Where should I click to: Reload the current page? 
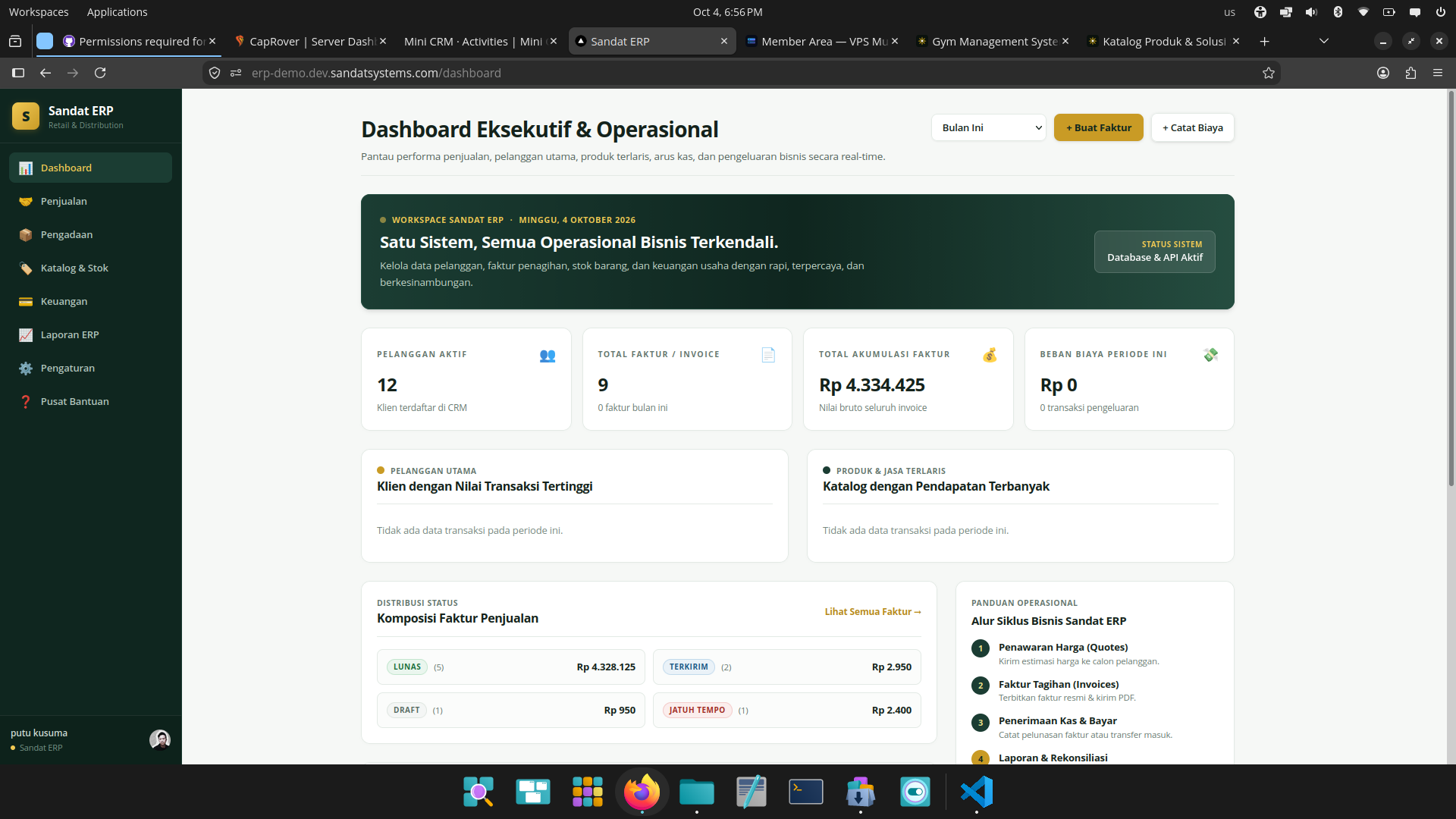(x=100, y=73)
